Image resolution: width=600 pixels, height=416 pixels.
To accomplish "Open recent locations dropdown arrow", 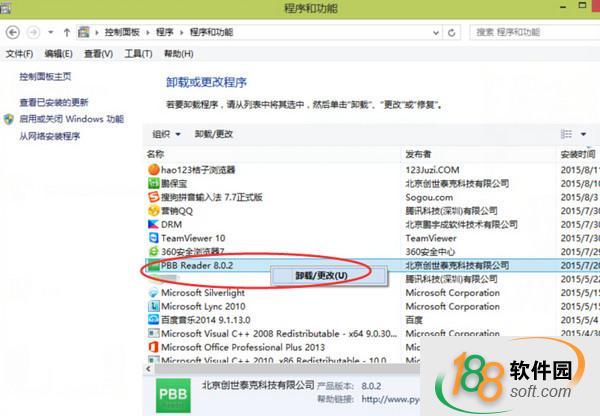I will coord(51,33).
